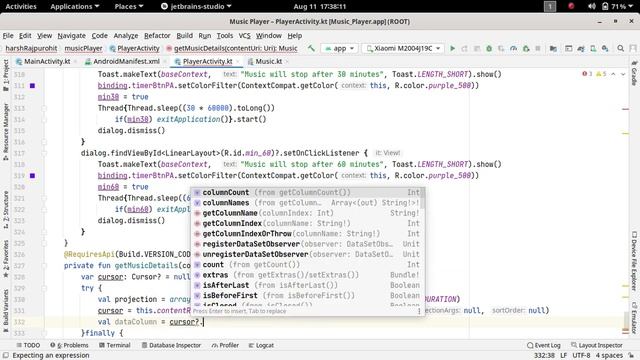This screenshot has height=360, width=640.
Task: Open the Profile app gauge icon
Action: (513, 48)
